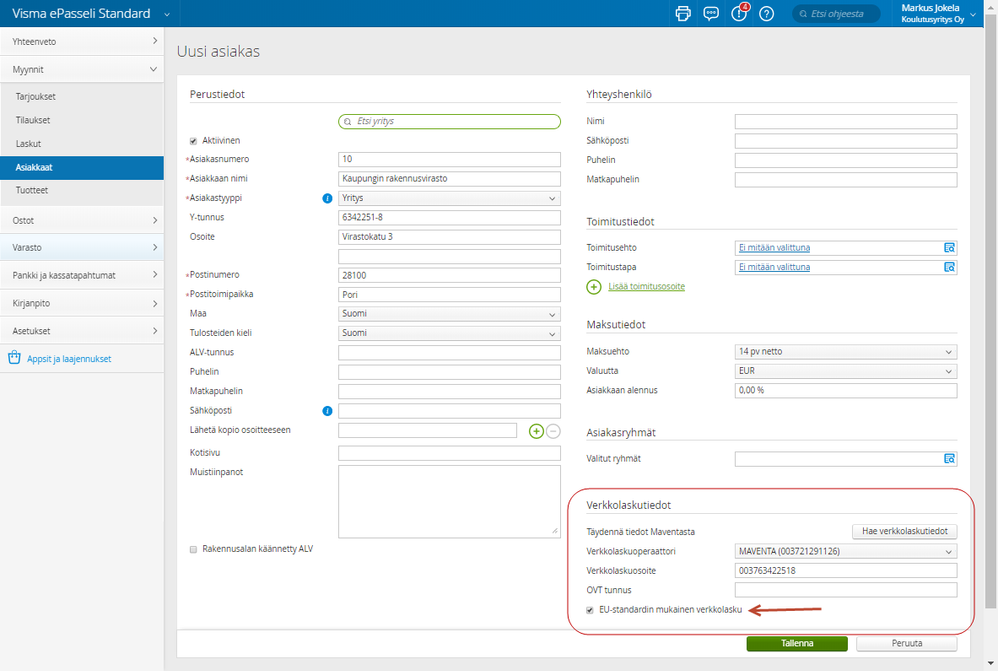998x671 pixels.
Task: Click Yhteyshenkilö Nimi field
Action: pos(846,122)
